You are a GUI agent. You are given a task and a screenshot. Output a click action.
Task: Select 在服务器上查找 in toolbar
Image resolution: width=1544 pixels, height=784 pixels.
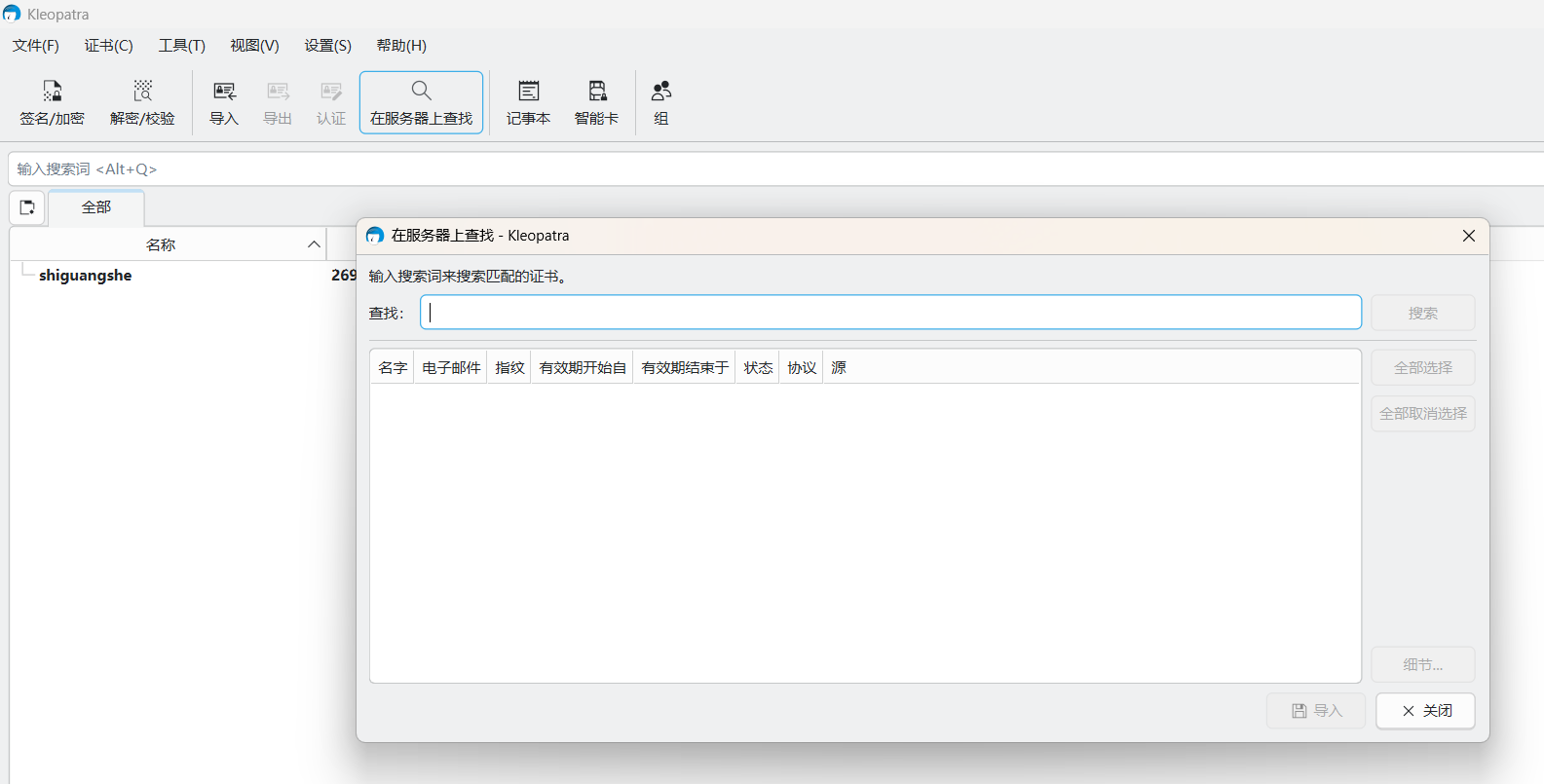tap(421, 102)
